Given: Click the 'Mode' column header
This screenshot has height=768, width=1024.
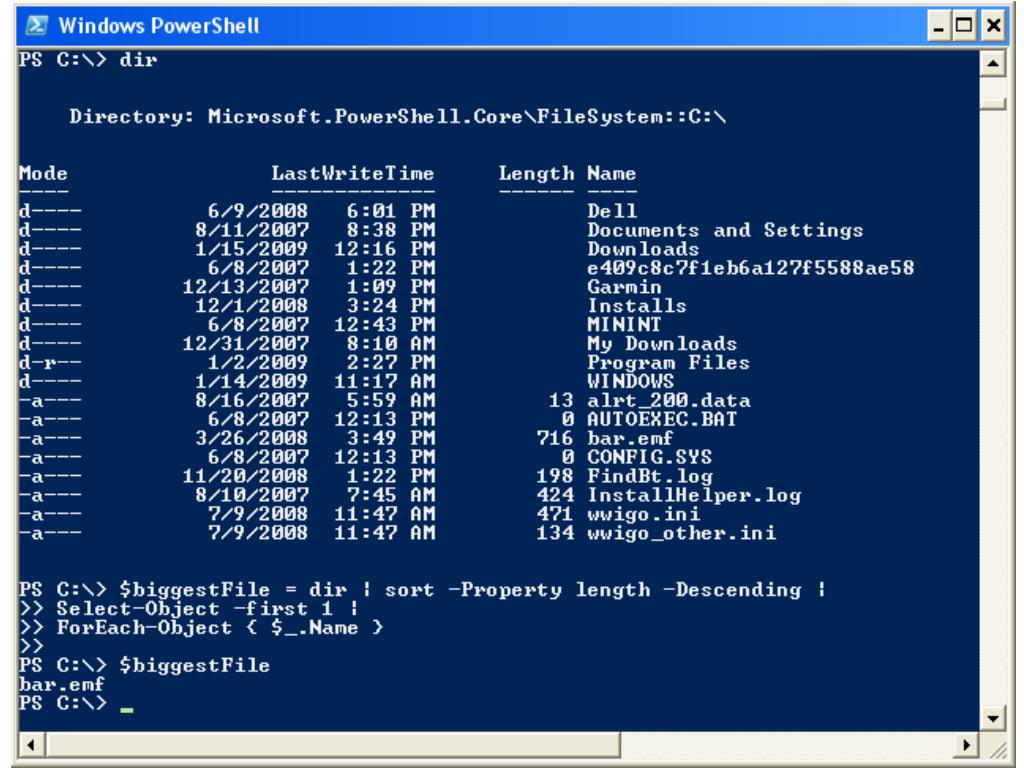Looking at the screenshot, I should click(43, 173).
